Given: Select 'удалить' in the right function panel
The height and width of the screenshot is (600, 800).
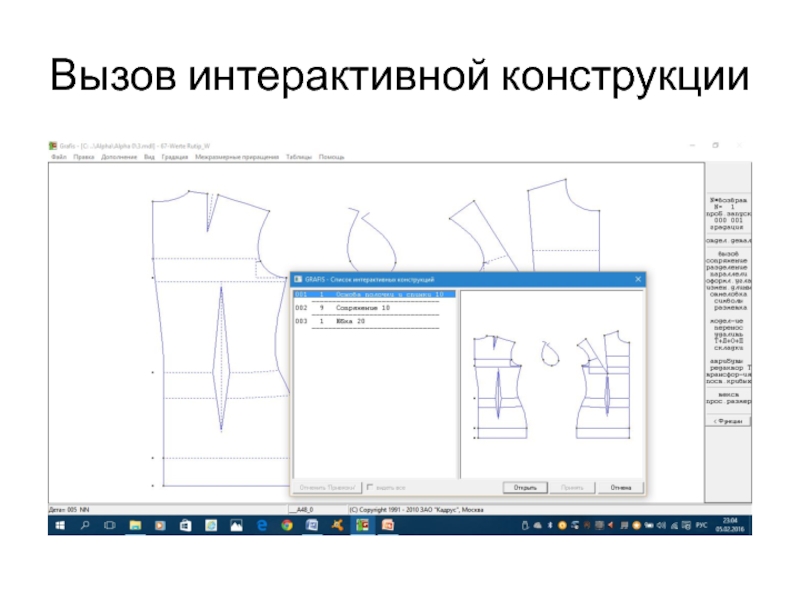Looking at the screenshot, I should (x=728, y=334).
